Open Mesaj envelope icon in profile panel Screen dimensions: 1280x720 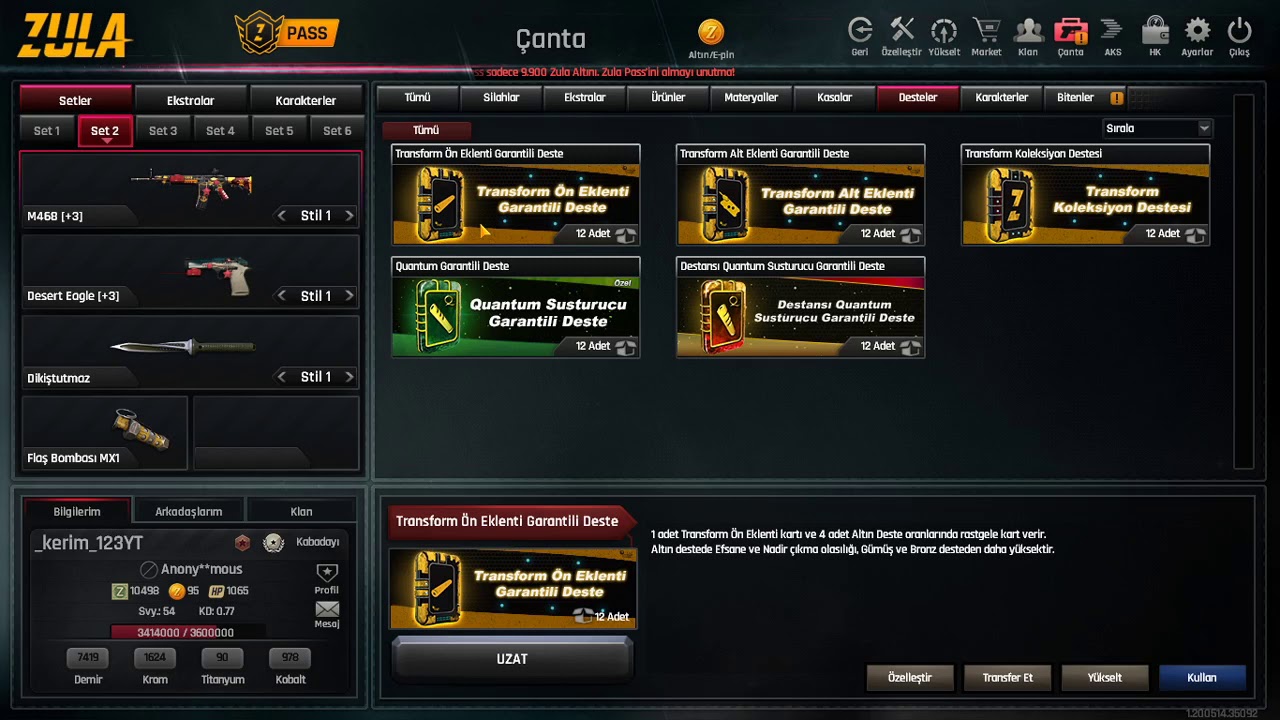point(327,609)
